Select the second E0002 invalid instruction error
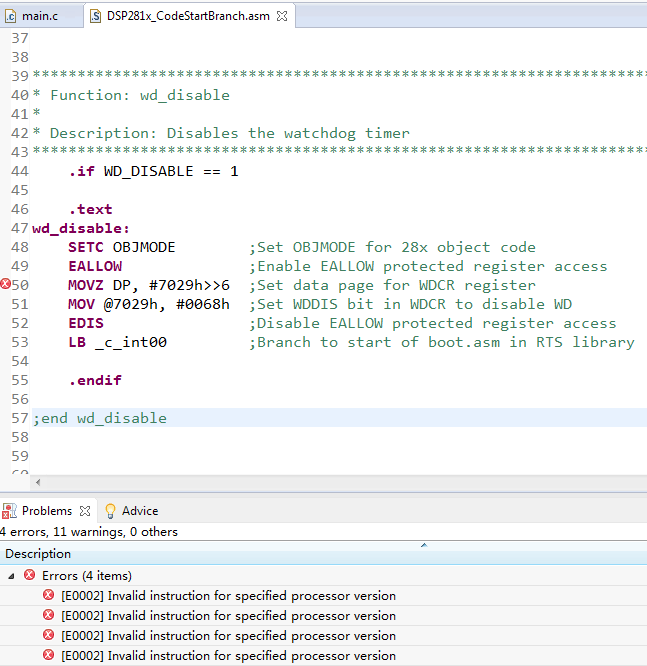Viewport: 647px width, 666px height. tap(228, 615)
